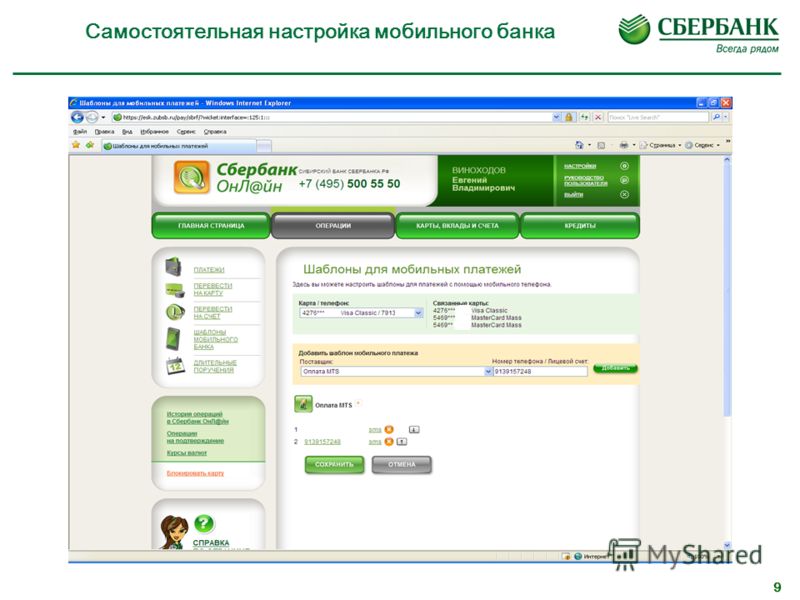Image resolution: width=800 pixels, height=600 pixels.
Task: Open История операций в Сбербанк ОнЛ@йн link
Action: [x=198, y=418]
